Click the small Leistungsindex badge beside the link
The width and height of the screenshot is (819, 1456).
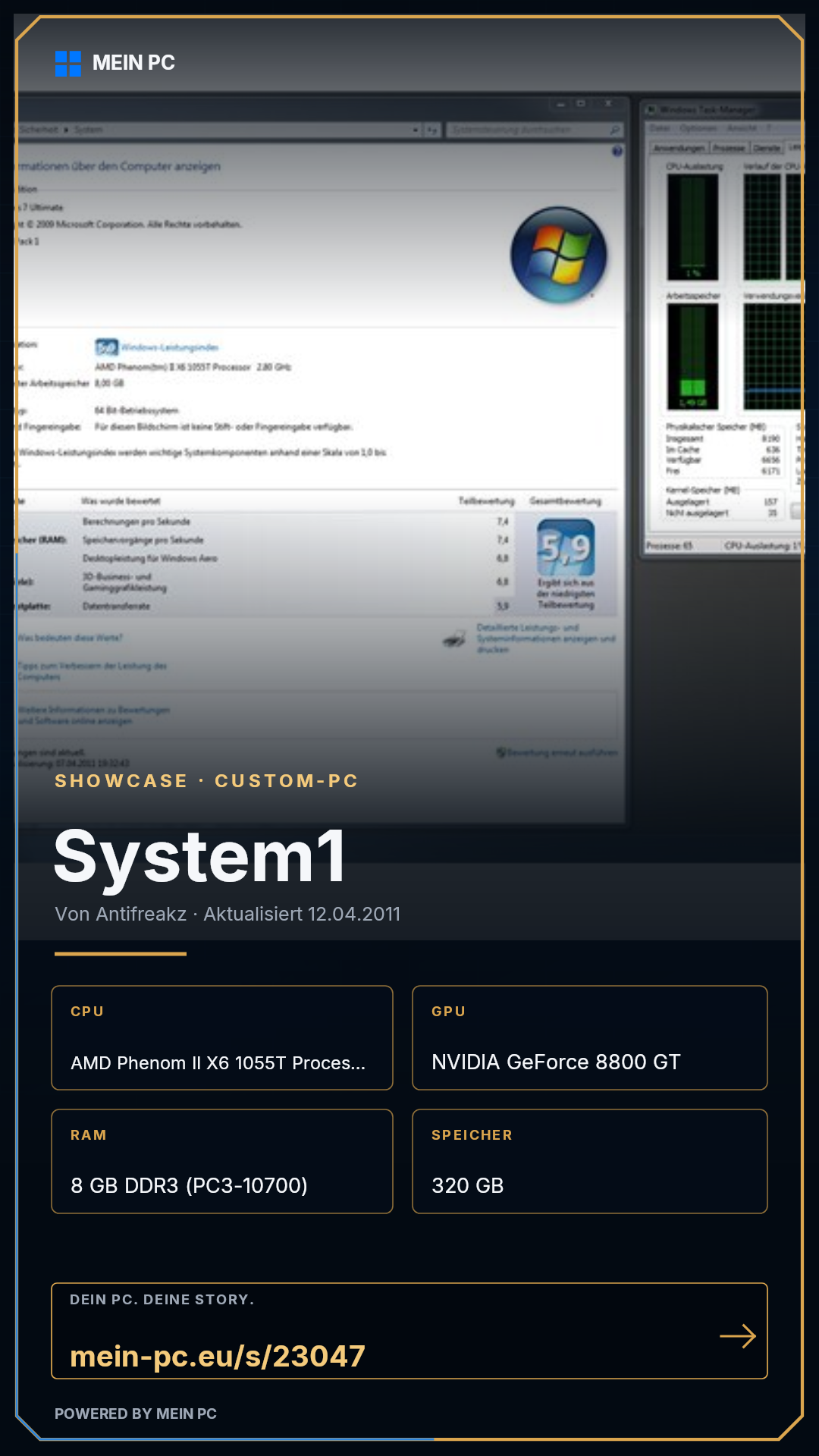click(107, 347)
